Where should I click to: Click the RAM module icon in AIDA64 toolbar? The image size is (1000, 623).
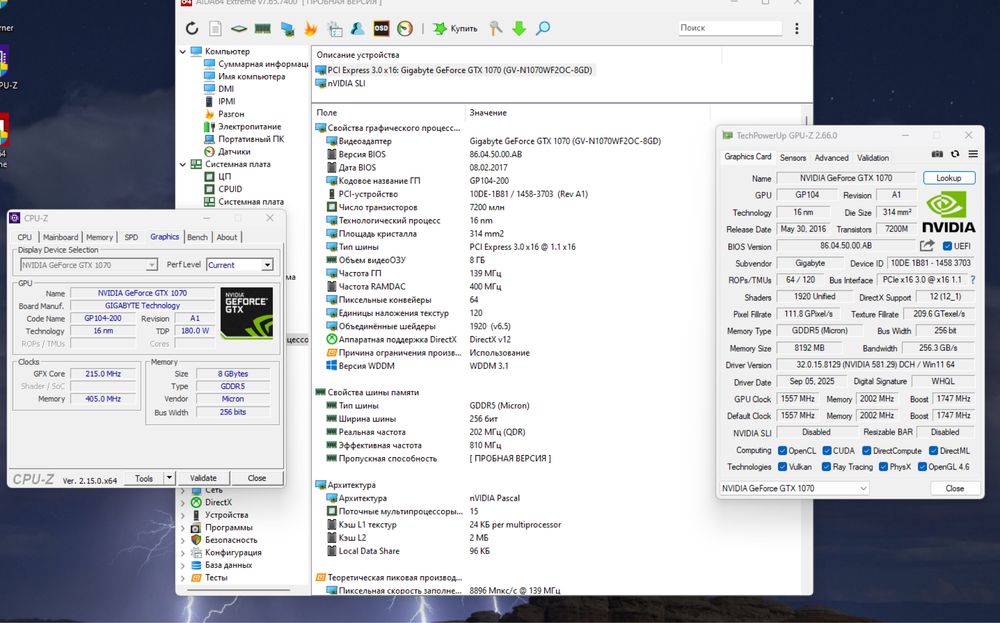tap(263, 29)
